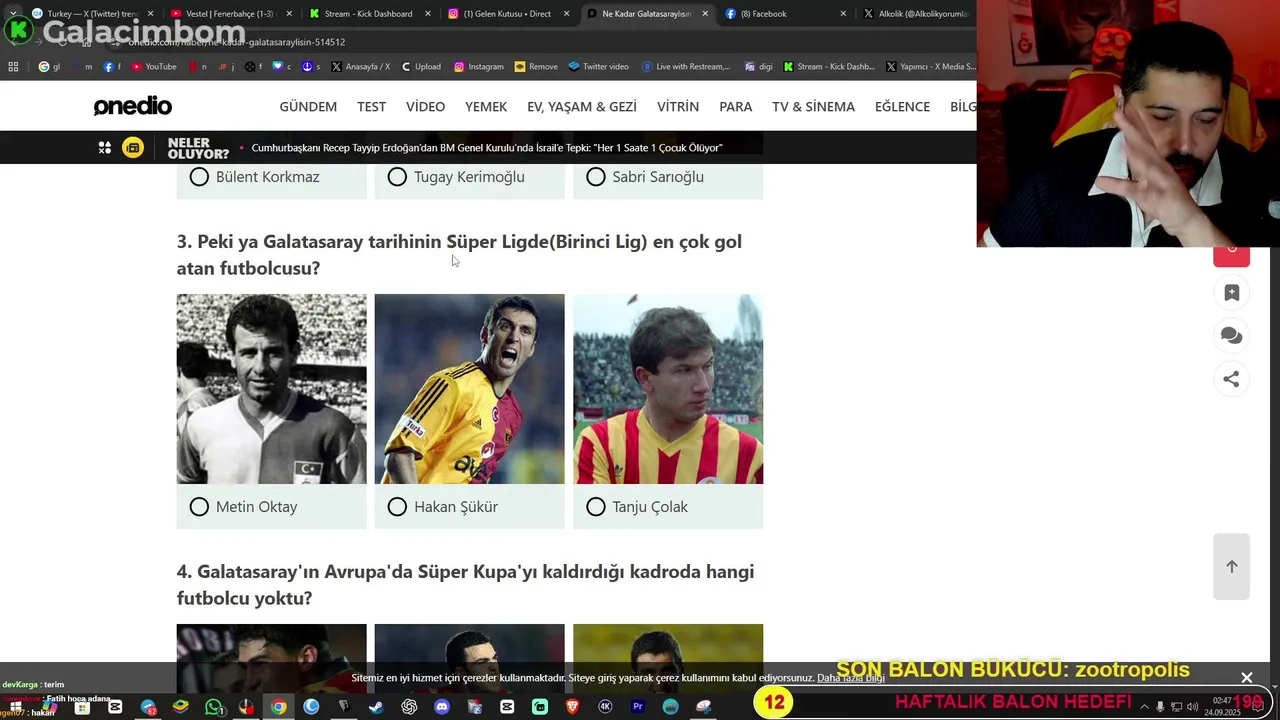Screen dimensions: 1280x720
Task: Open the Remove bookmark
Action: [x=536, y=67]
